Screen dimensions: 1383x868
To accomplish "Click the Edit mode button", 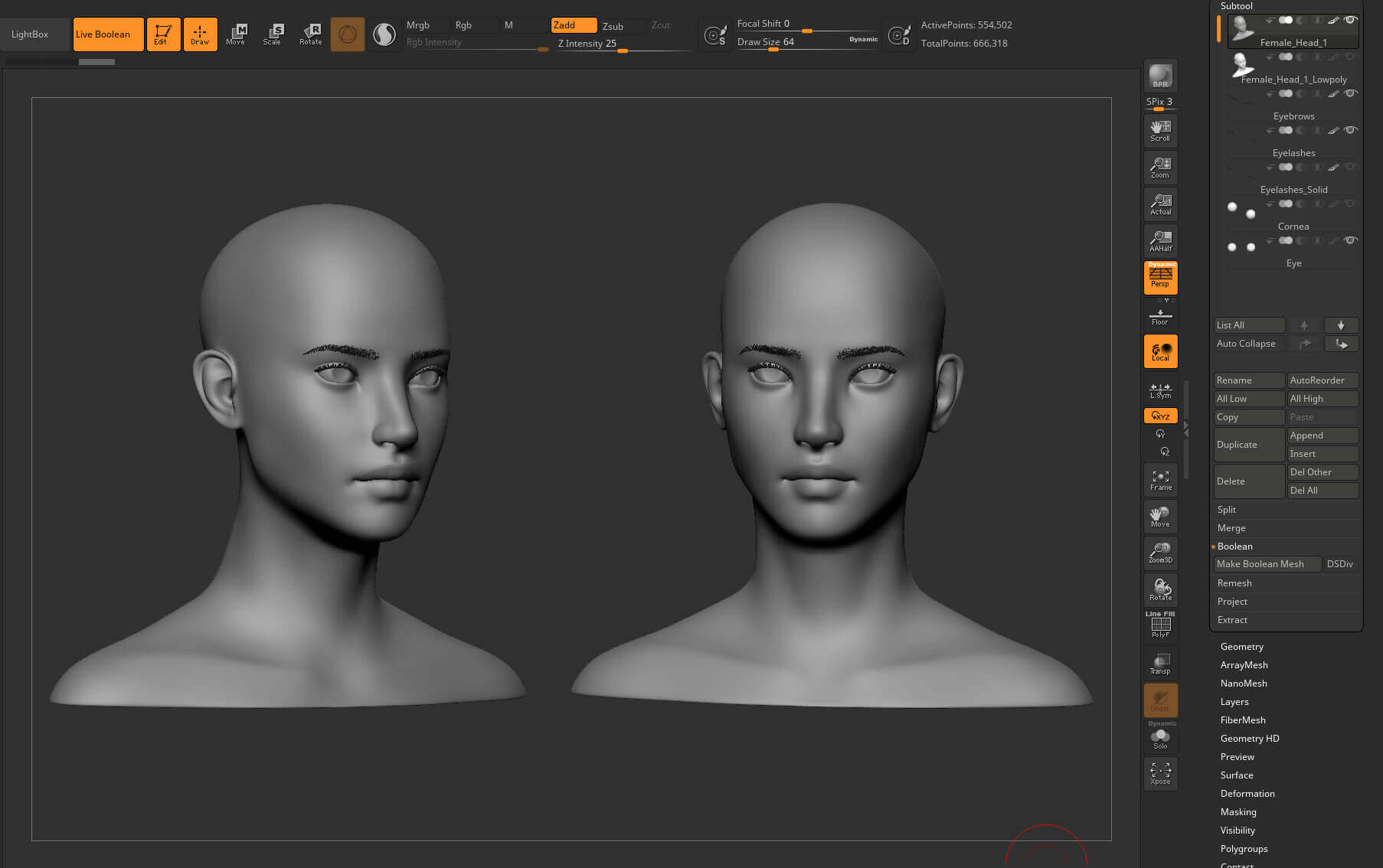I will pos(163,34).
